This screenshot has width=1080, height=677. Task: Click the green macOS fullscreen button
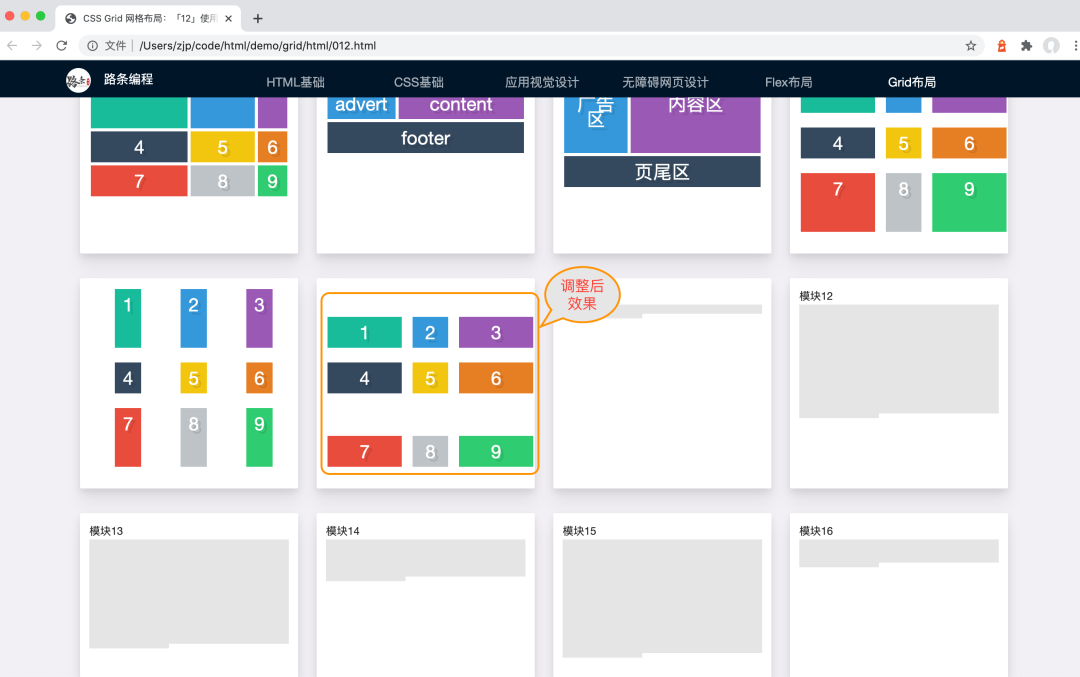pos(41,16)
